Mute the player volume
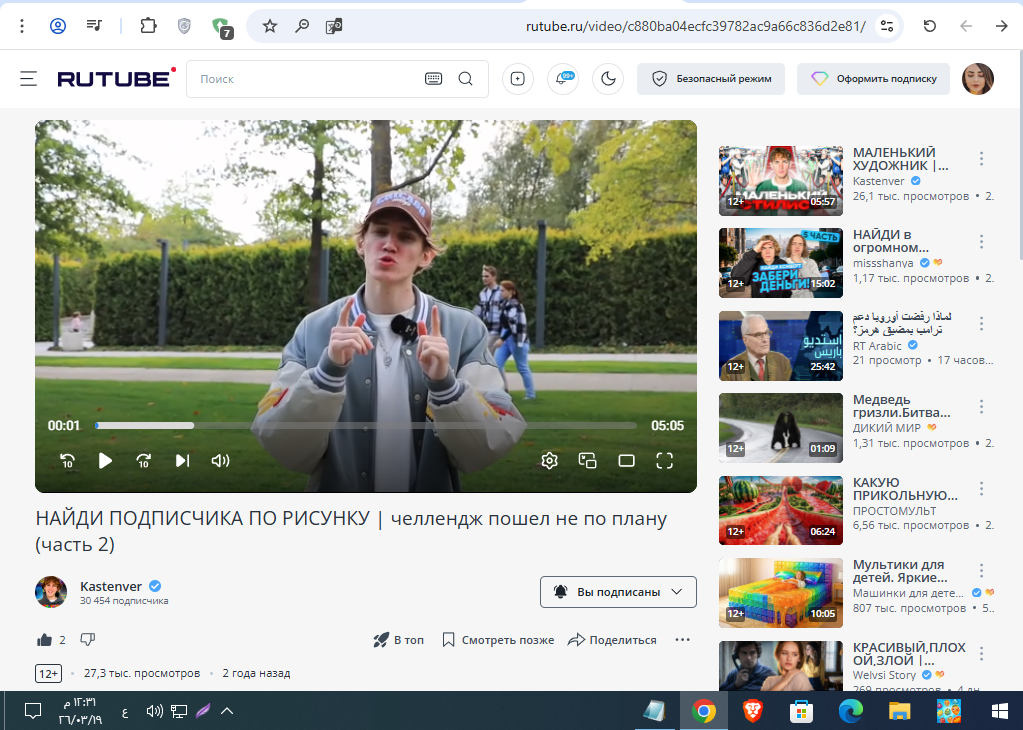1023x730 pixels. point(221,461)
